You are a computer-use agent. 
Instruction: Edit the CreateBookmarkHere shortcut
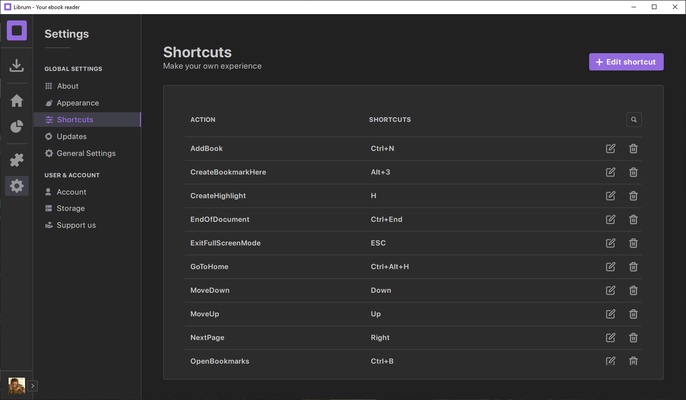610,172
